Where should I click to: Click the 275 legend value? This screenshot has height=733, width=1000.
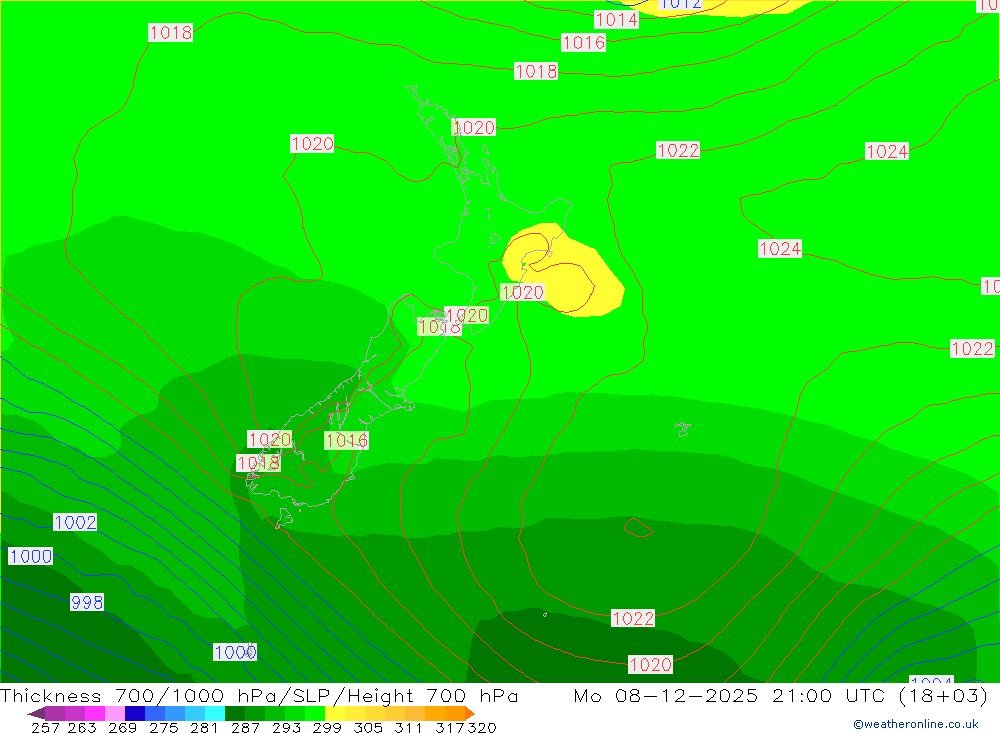163,728
